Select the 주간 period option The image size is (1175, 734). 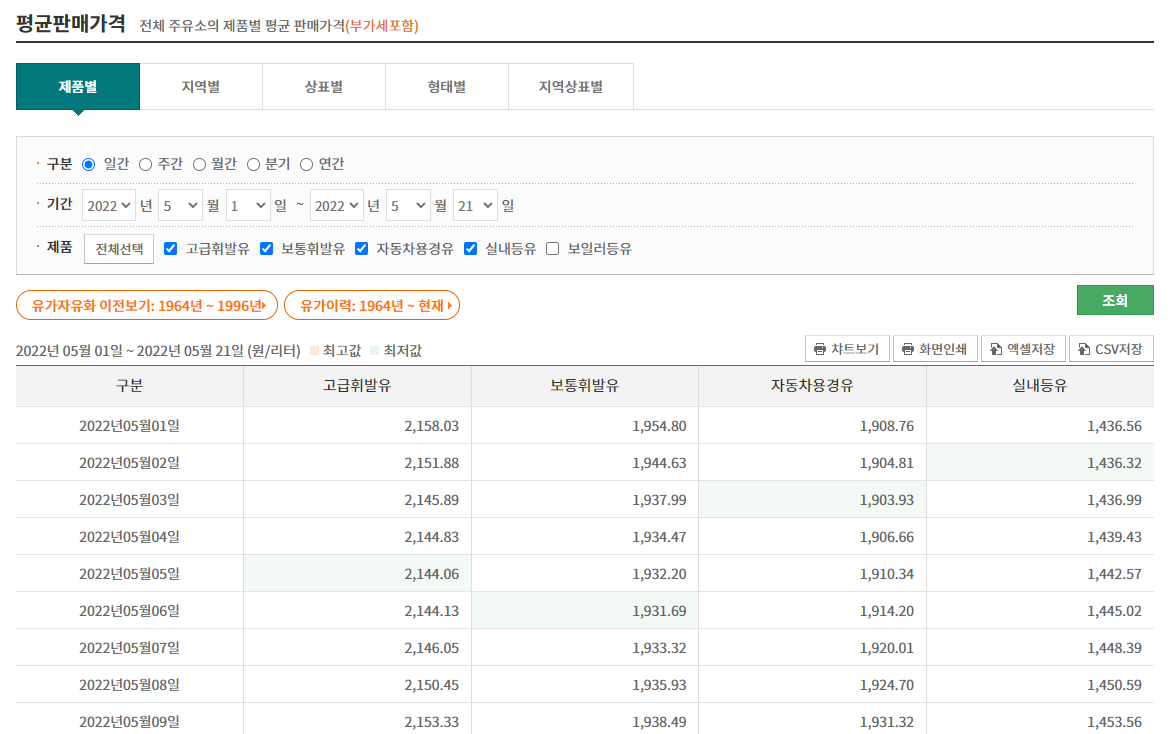point(145,164)
